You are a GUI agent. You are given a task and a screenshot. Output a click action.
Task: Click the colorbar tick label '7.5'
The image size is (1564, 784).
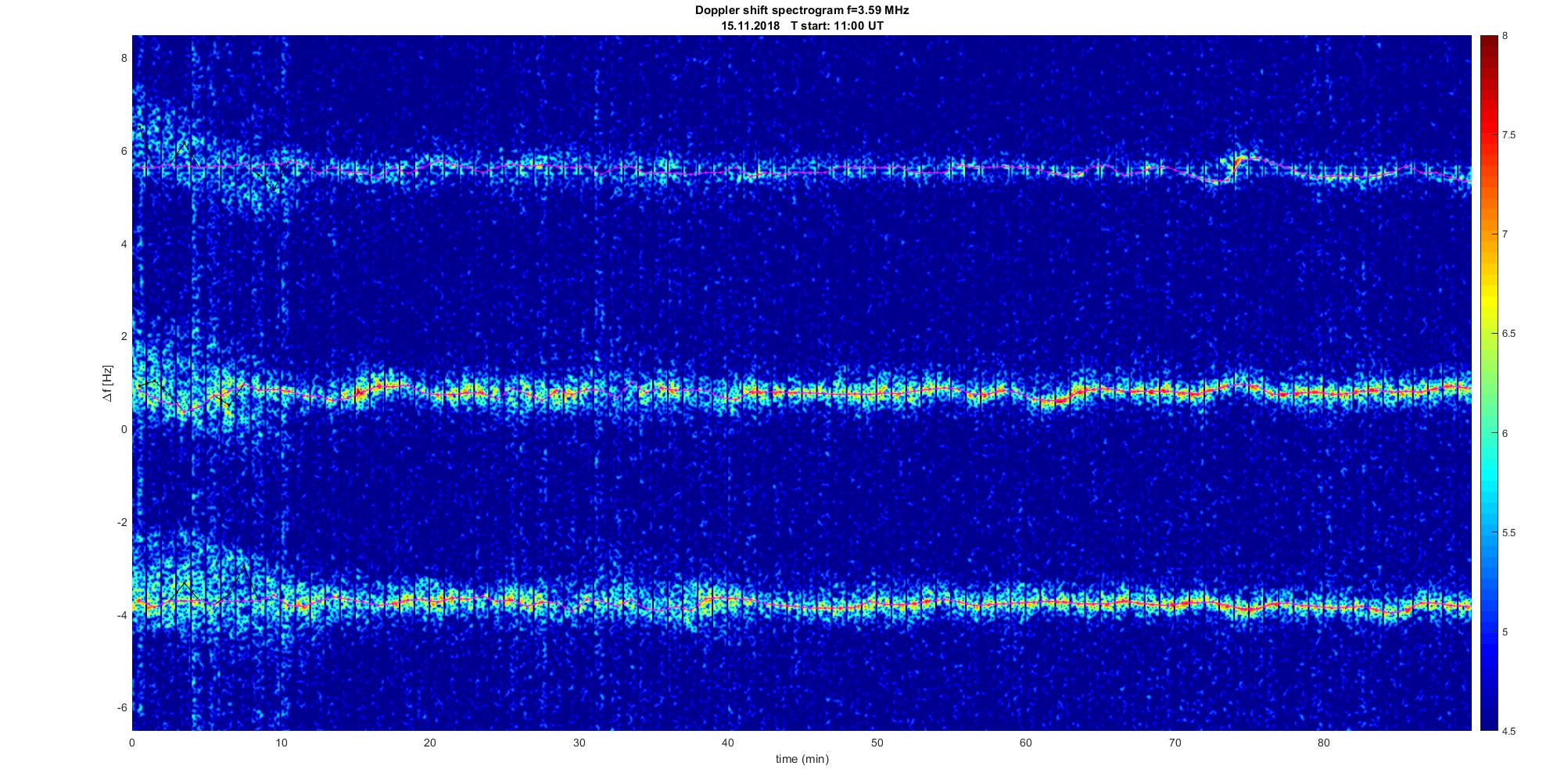(x=1509, y=135)
